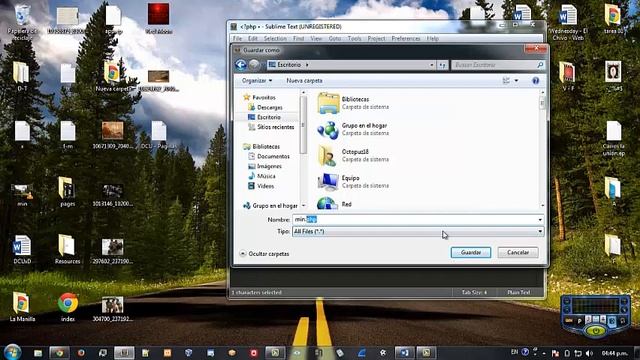The height and width of the screenshot is (360, 640).
Task: Open Google Chrome from the taskbar
Action: [x=60, y=353]
